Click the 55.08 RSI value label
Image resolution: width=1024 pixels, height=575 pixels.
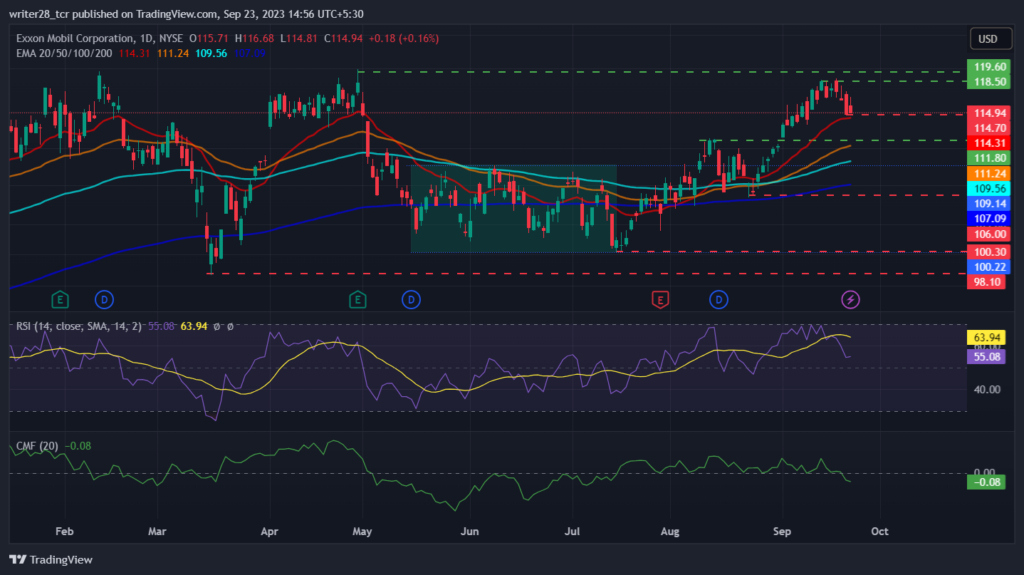coord(986,357)
